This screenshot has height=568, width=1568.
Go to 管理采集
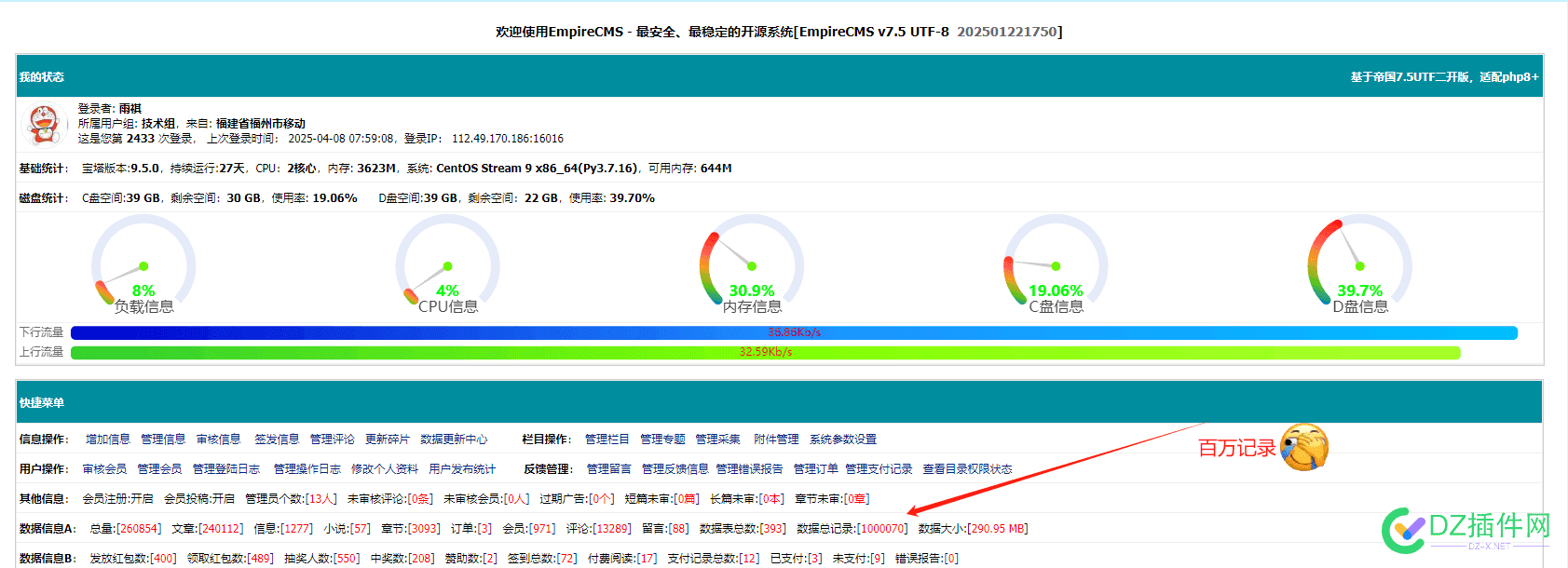[x=717, y=440]
